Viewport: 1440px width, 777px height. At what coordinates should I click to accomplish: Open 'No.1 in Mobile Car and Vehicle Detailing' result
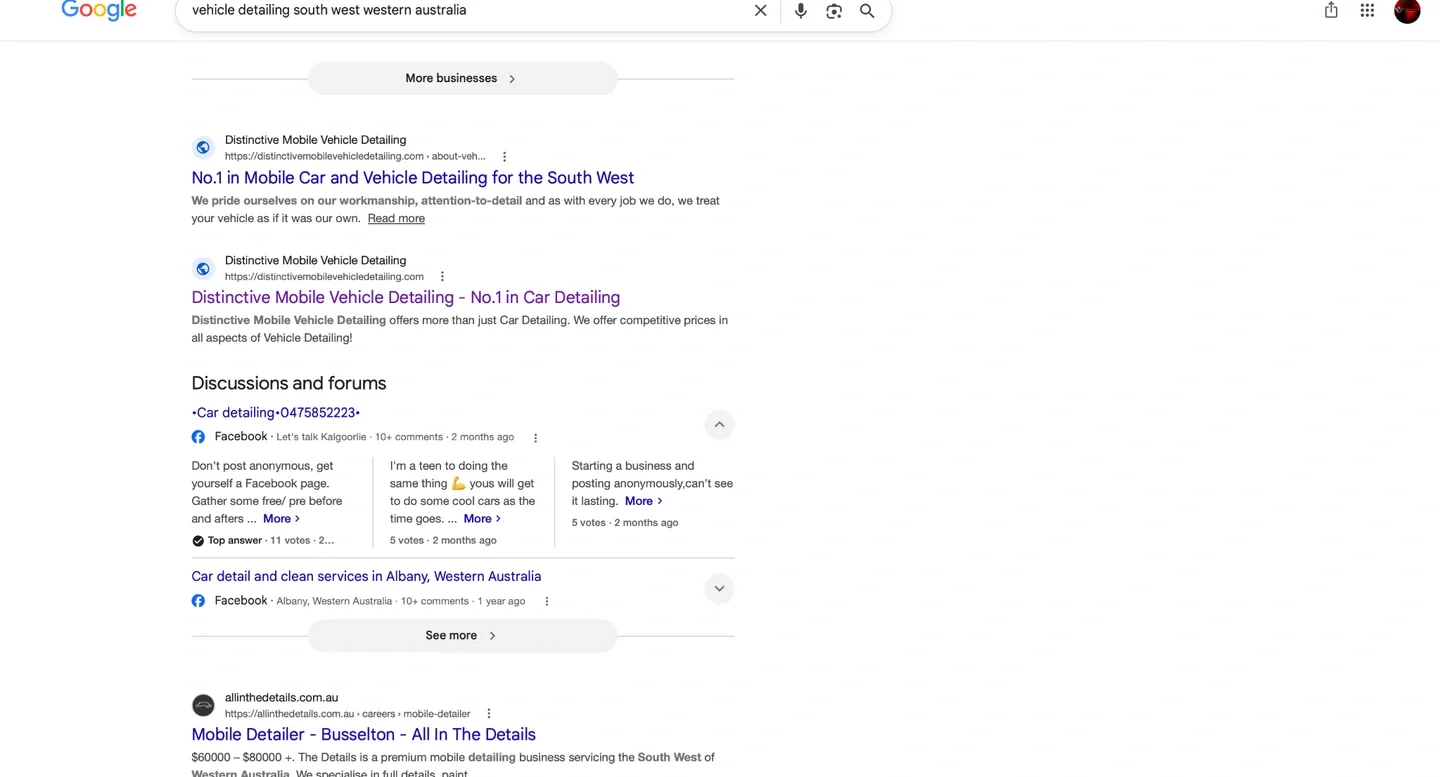pyautogui.click(x=413, y=178)
